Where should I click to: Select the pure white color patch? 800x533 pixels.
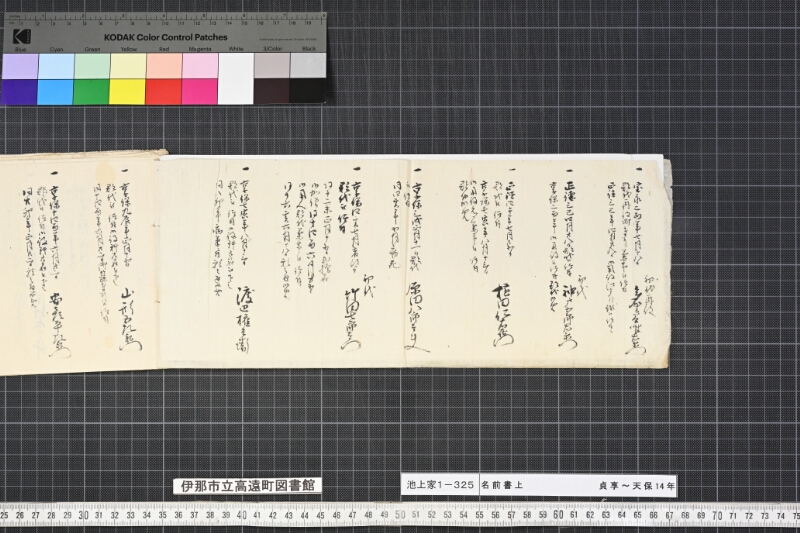point(236,79)
